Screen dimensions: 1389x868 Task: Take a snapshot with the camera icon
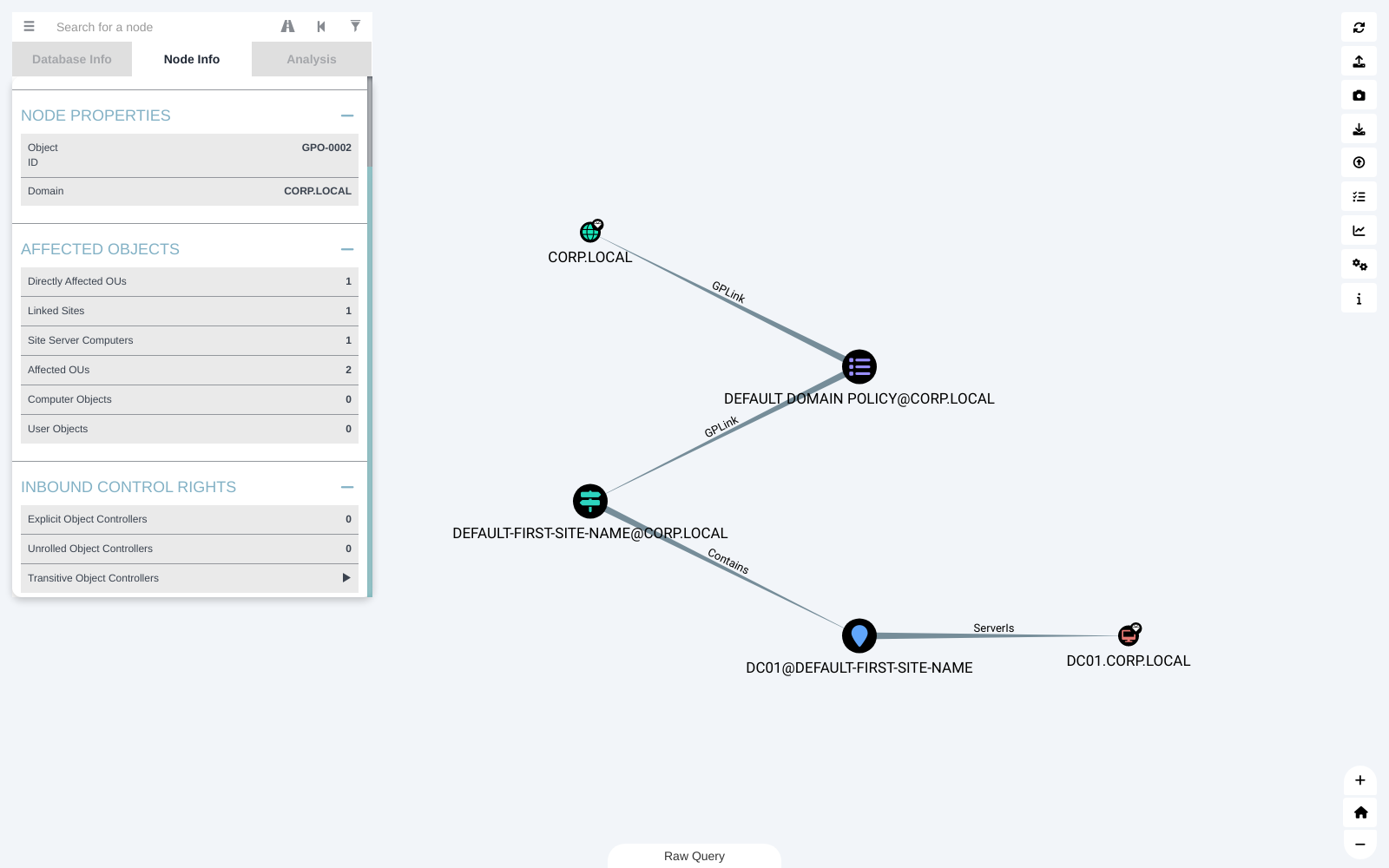coord(1359,95)
